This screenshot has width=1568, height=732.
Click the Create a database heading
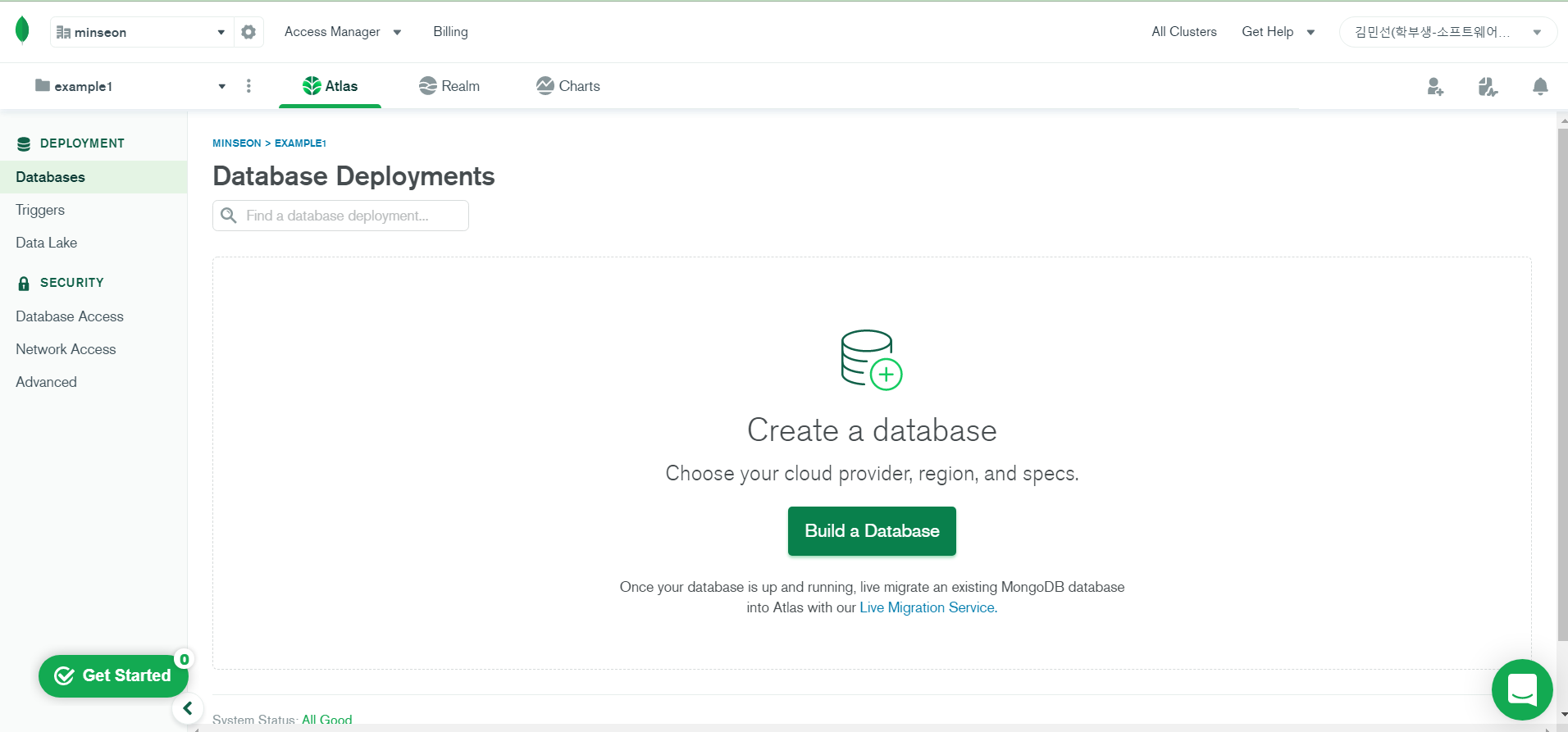(872, 430)
